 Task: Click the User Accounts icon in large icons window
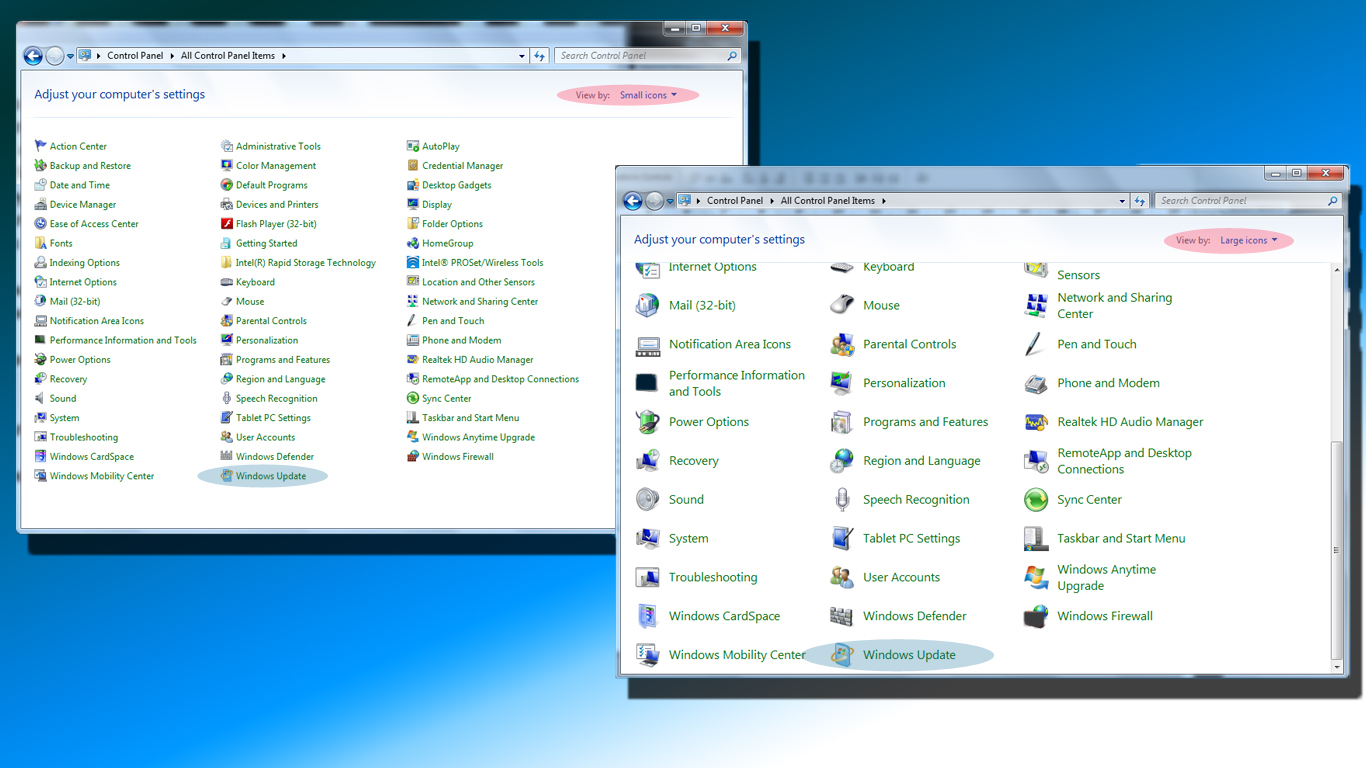pos(842,577)
